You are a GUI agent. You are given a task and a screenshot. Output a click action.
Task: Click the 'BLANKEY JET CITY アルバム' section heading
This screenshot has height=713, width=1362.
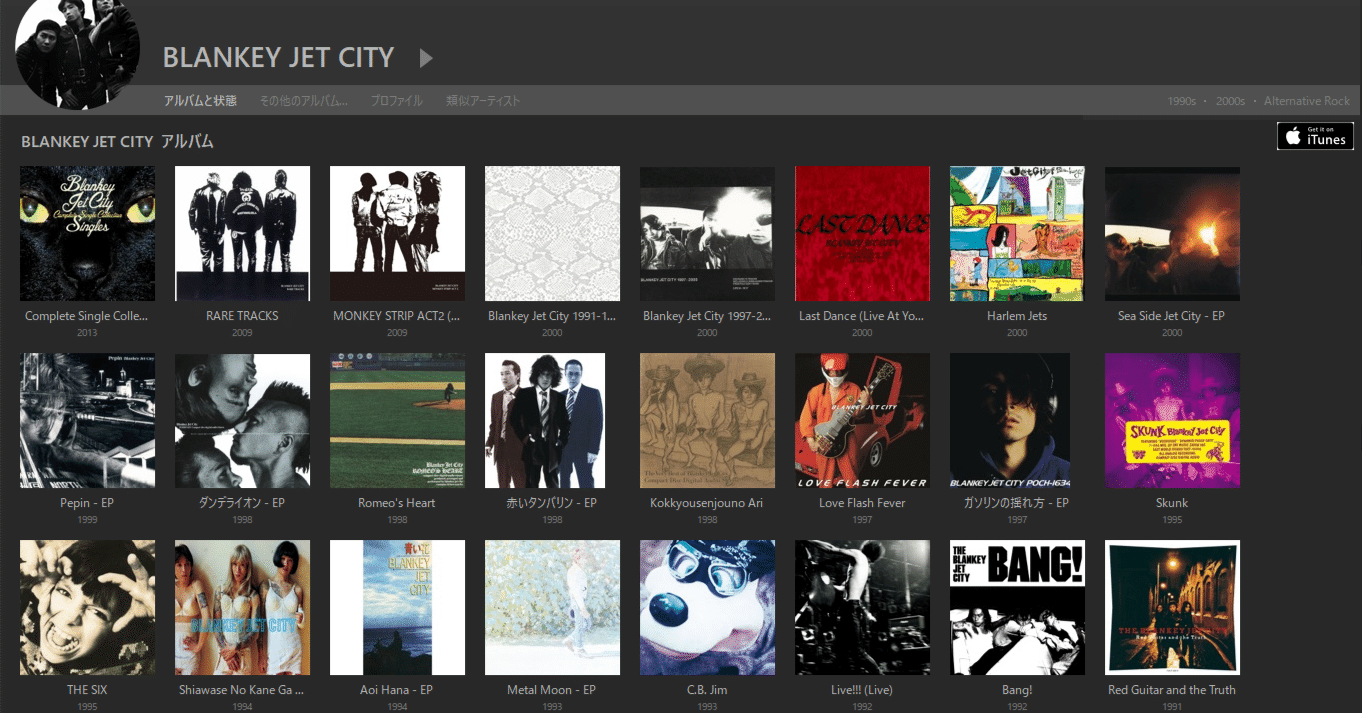coord(118,142)
